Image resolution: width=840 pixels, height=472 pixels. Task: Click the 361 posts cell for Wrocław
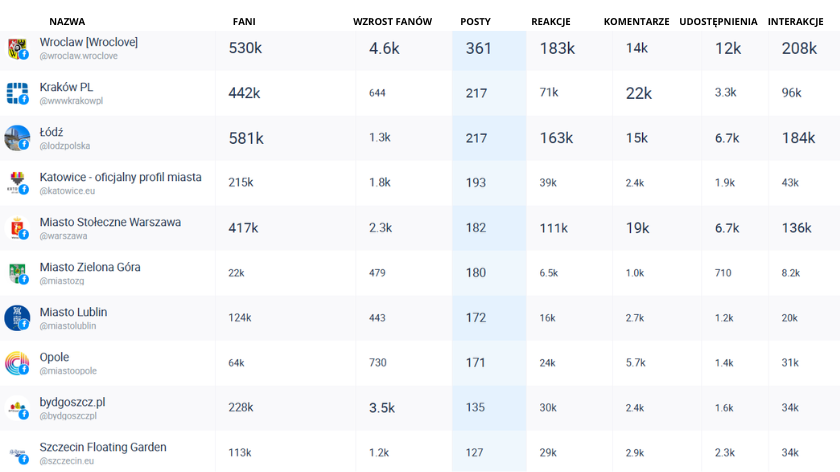(478, 48)
